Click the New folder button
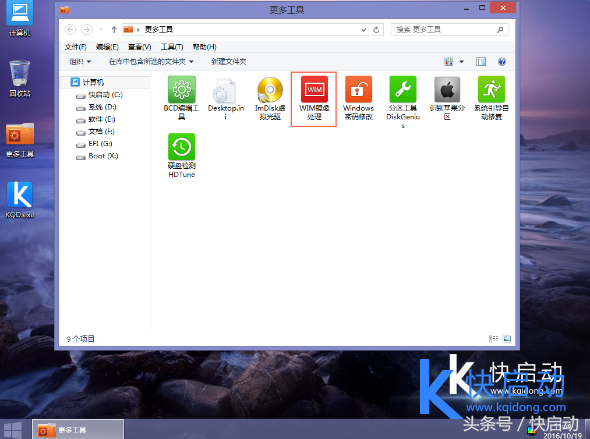The width and height of the screenshot is (590, 439). click(x=229, y=61)
